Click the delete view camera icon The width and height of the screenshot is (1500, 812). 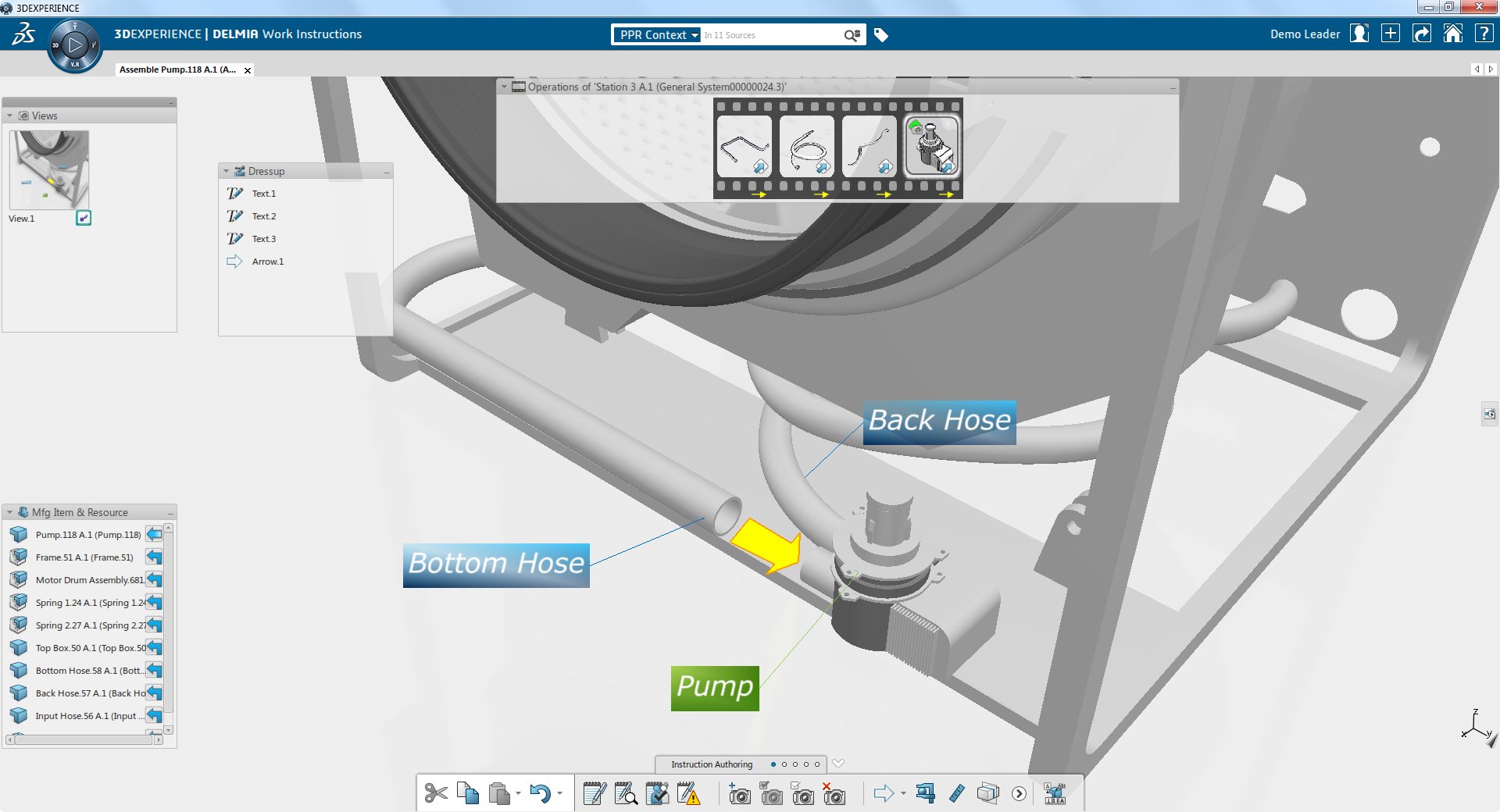834,794
